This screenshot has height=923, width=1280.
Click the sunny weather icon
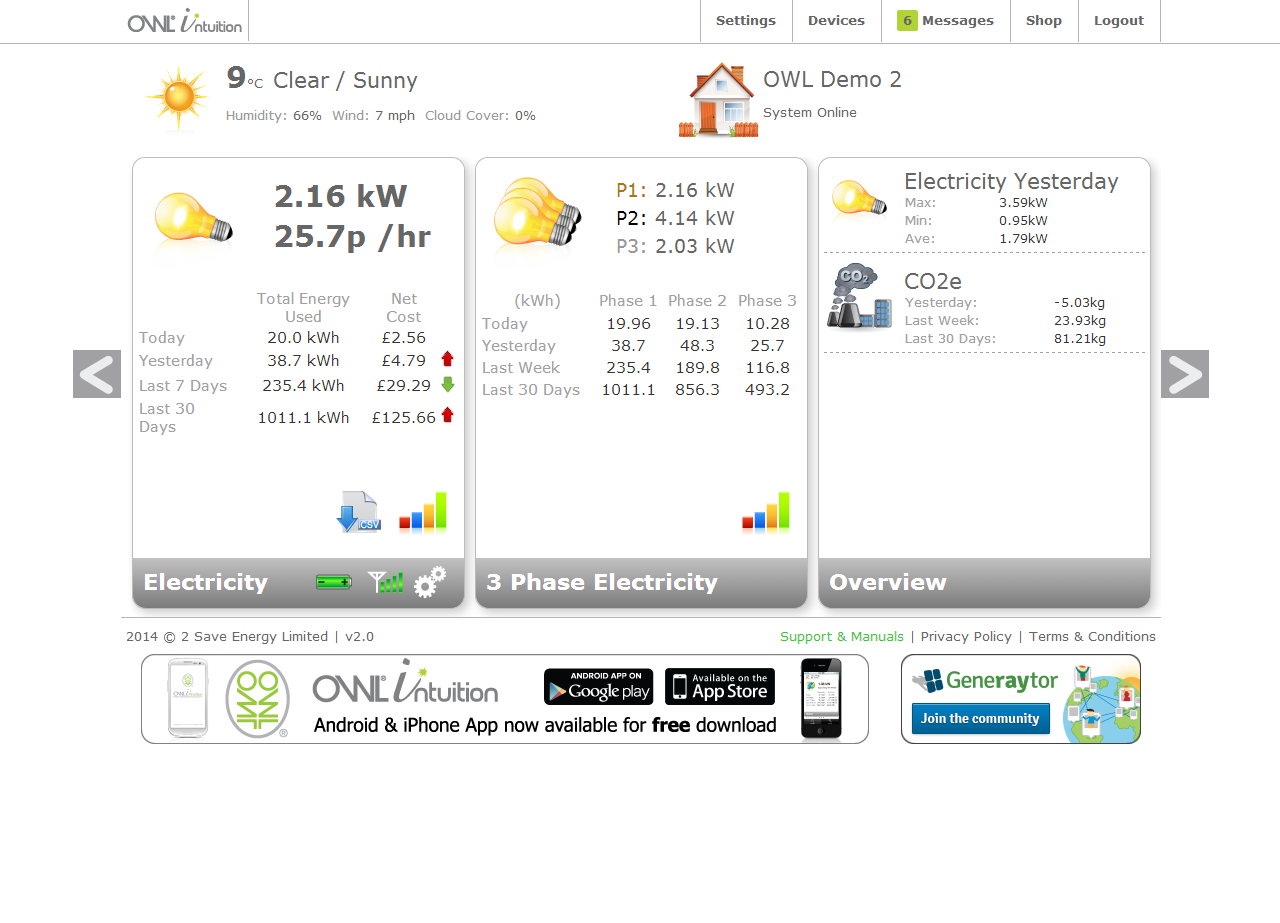click(177, 97)
